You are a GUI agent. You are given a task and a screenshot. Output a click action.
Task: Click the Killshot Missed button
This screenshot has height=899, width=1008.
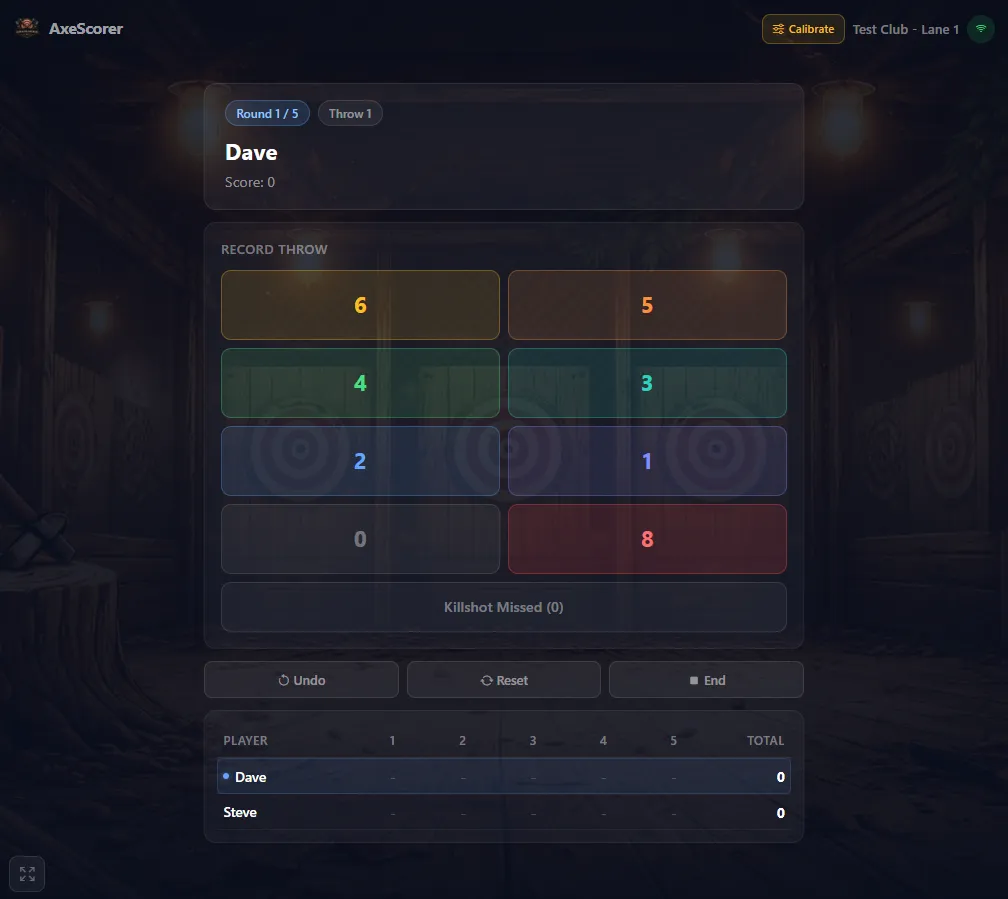[x=503, y=607]
